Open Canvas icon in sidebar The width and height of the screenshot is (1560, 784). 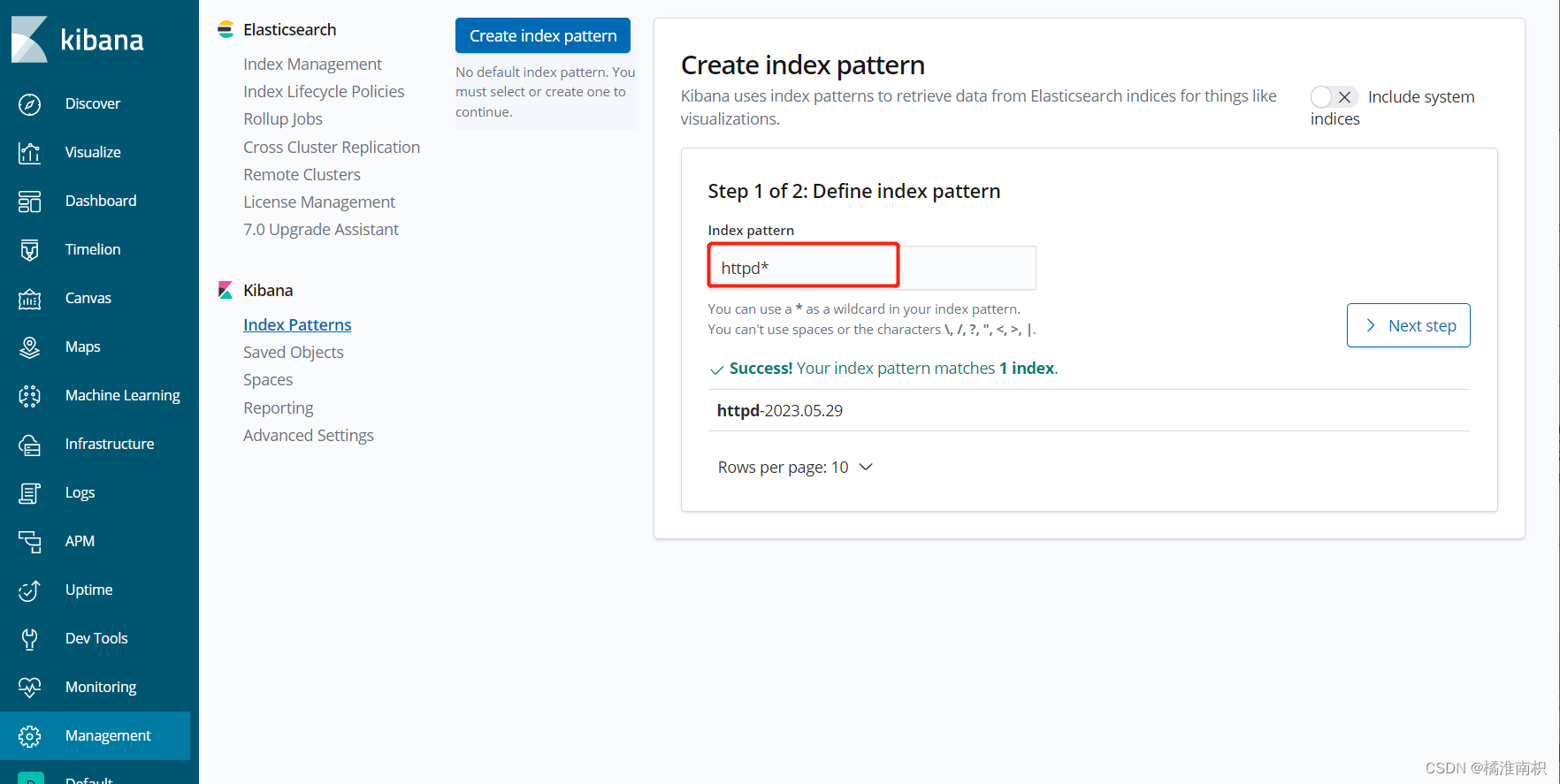(29, 299)
